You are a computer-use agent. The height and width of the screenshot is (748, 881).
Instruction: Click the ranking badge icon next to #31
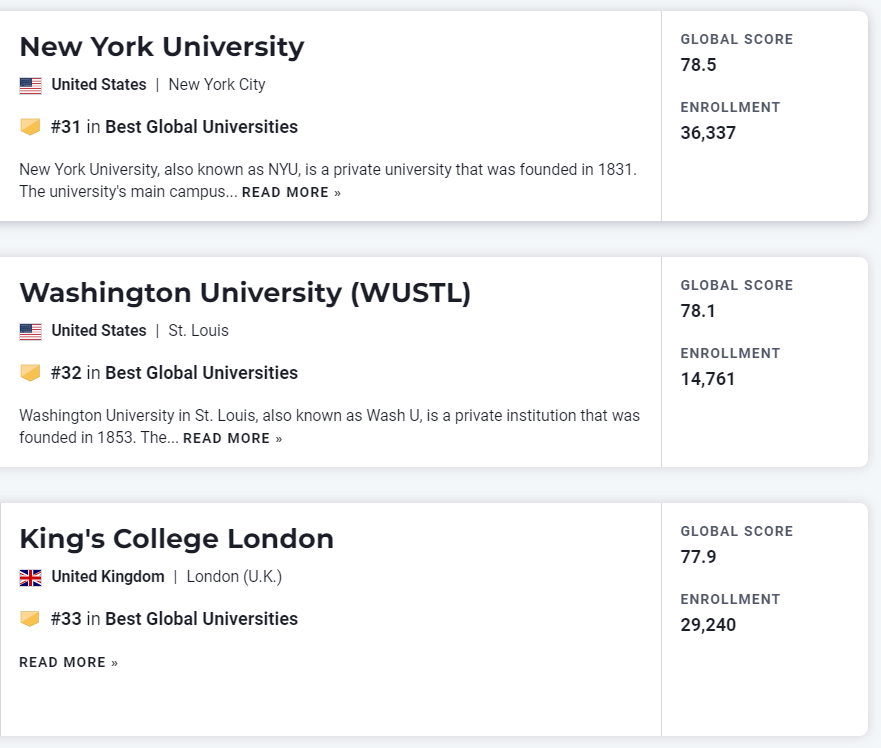click(x=30, y=127)
